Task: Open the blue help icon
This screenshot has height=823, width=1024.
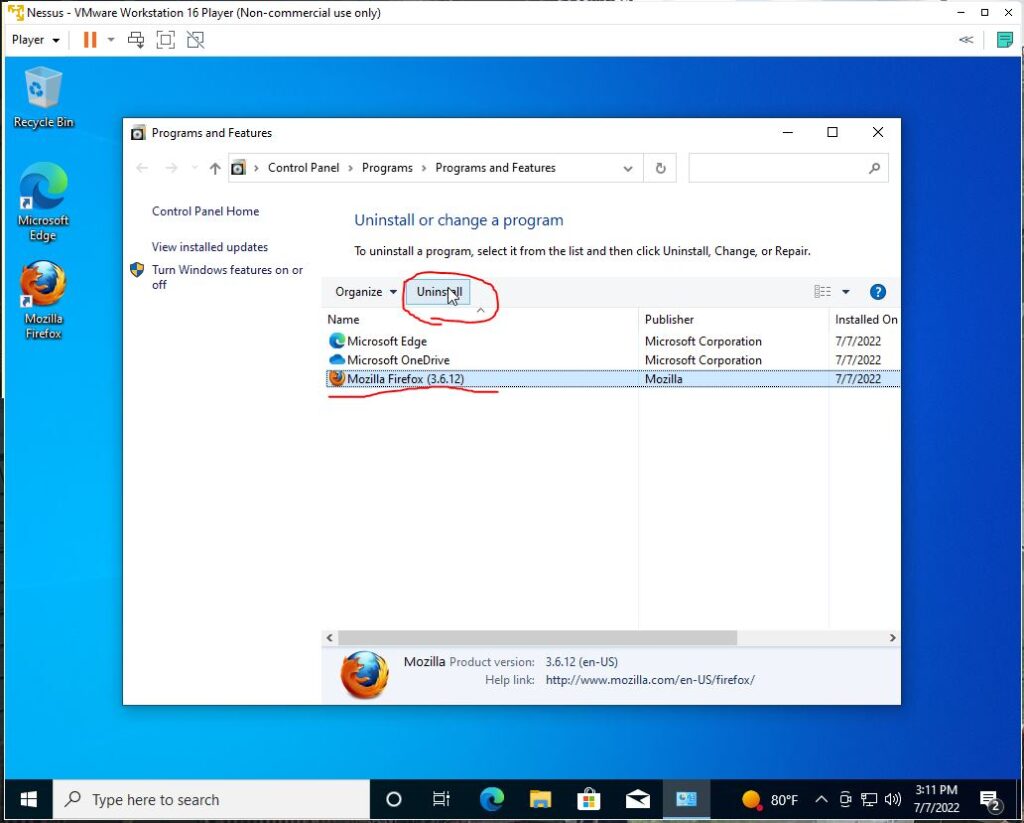Action: click(x=878, y=292)
